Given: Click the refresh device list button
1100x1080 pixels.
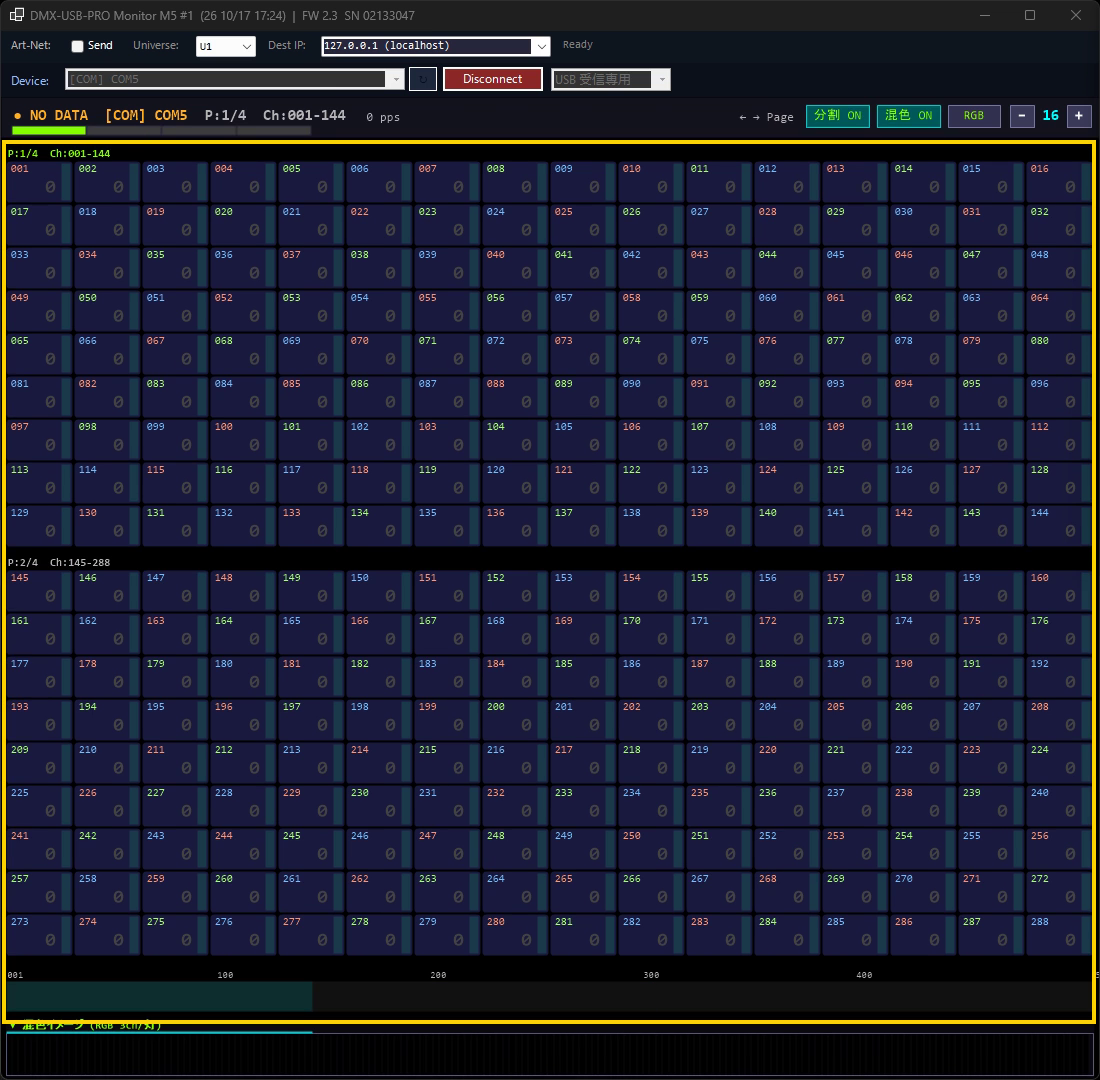Looking at the screenshot, I should coord(422,79).
